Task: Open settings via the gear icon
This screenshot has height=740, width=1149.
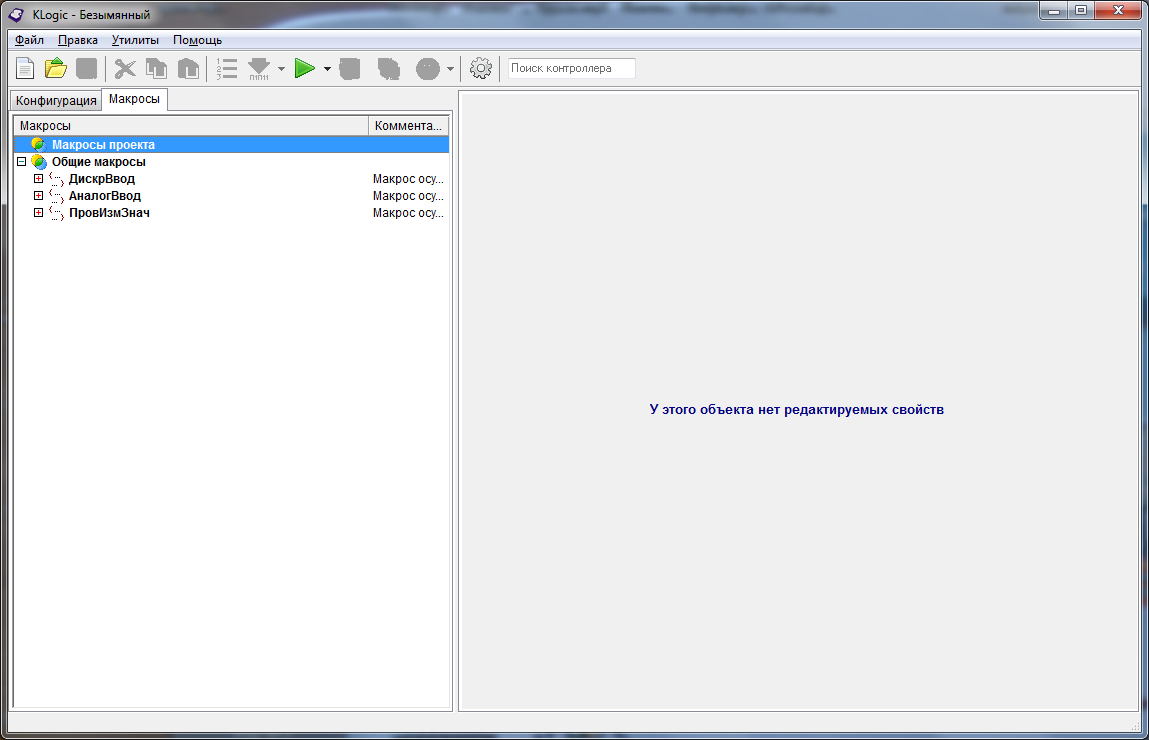Action: 481,69
